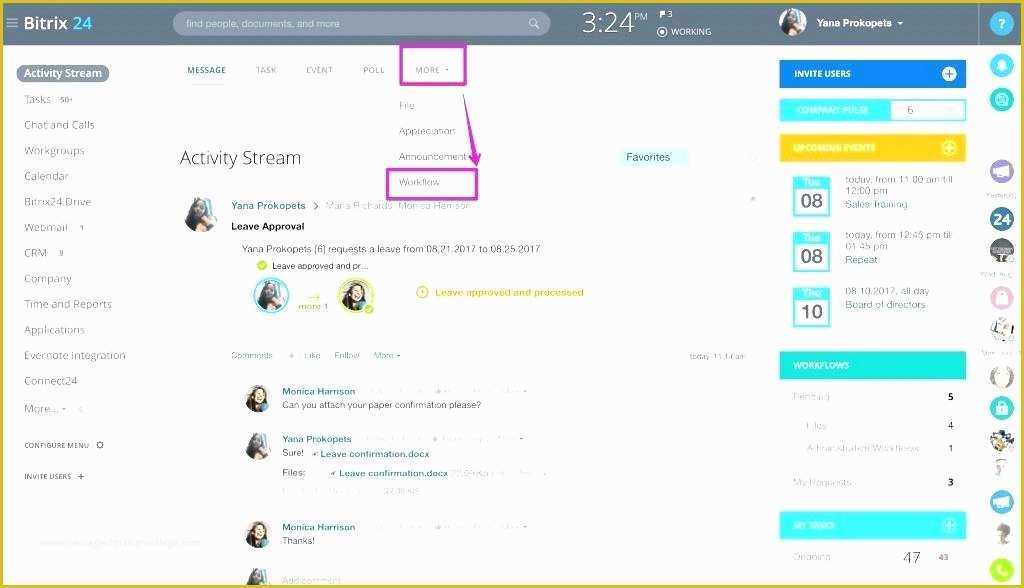Viewport: 1024px width, 588px height.
Task: Click the Follow link under the post
Action: point(347,355)
